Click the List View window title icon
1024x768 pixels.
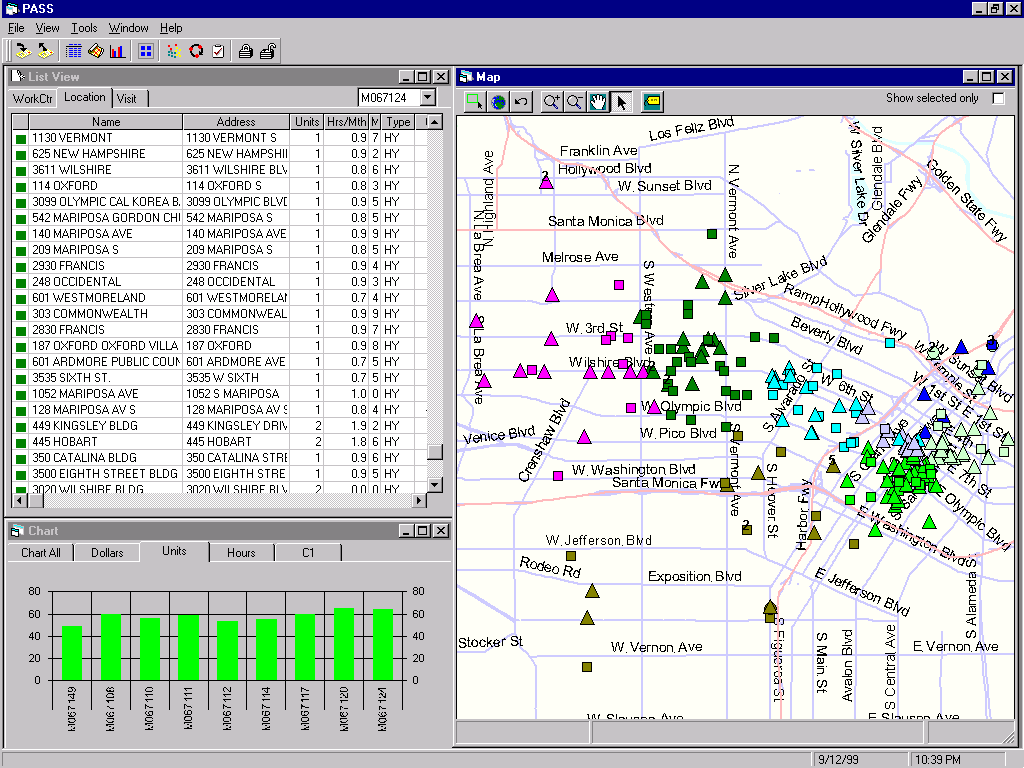click(x=18, y=76)
